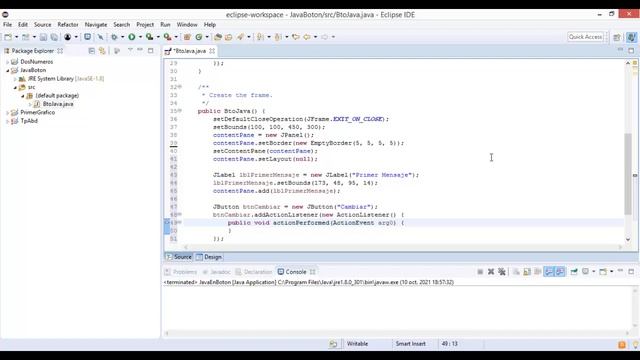The height and width of the screenshot is (360, 640).
Task: Open the File menu
Action: coord(7,24)
